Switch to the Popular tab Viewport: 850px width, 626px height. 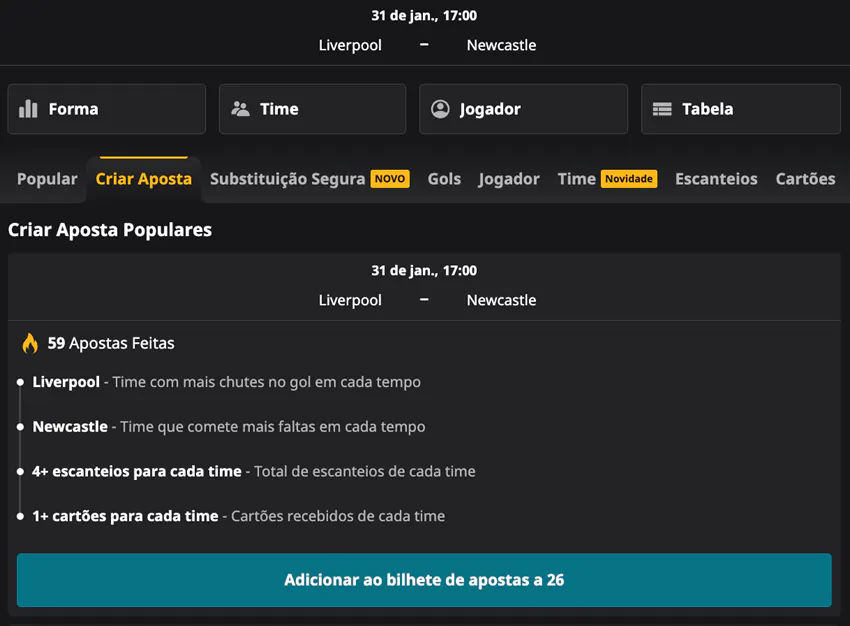47,179
